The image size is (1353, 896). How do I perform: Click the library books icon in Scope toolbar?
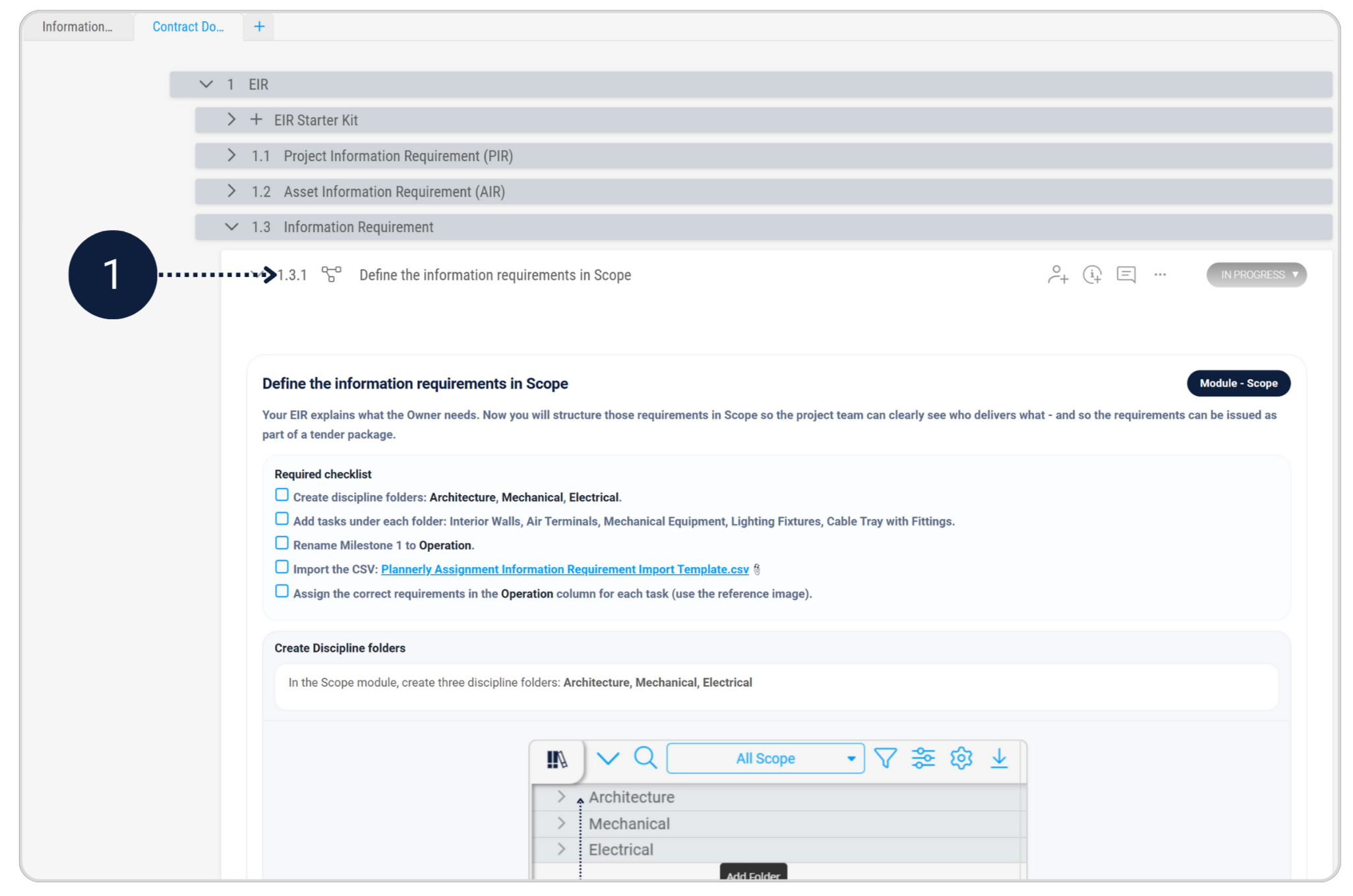click(x=557, y=759)
